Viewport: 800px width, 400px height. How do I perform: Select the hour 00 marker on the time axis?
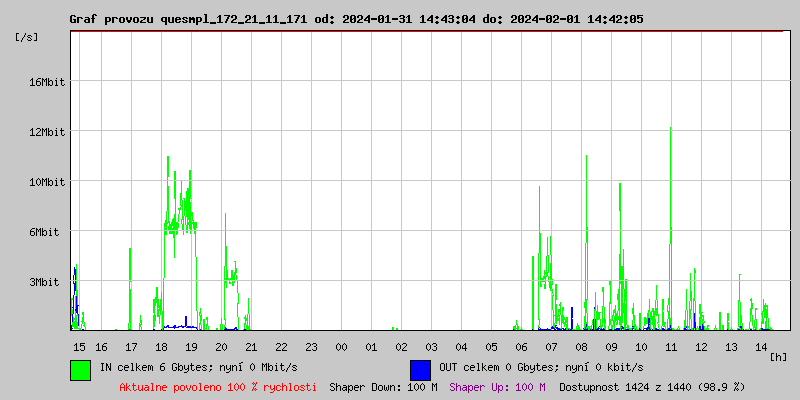tap(341, 347)
